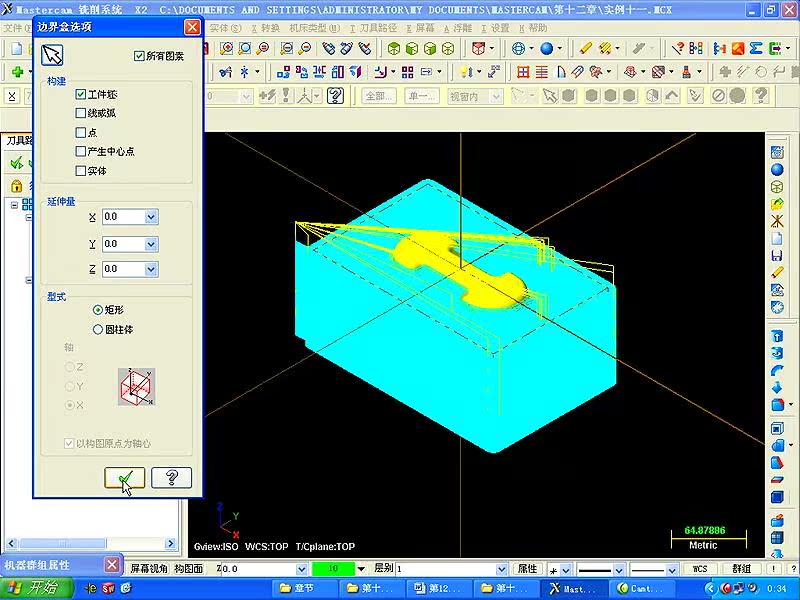Click the green checkmark icon in toolpath manager
The image size is (800, 600).
point(17,163)
